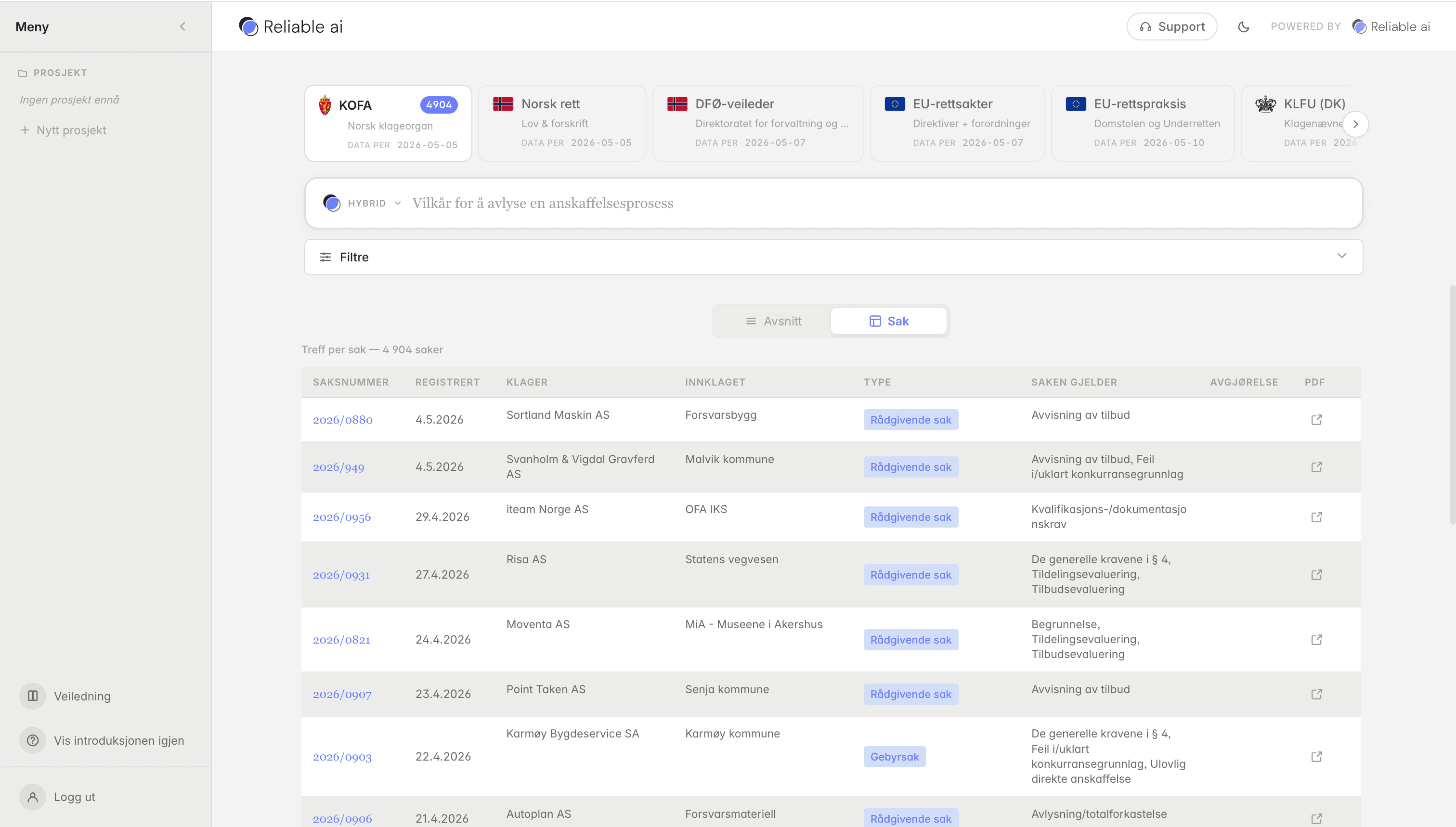The image size is (1456, 827).
Task: Click the user profile icon by Logg ut
Action: 32,797
